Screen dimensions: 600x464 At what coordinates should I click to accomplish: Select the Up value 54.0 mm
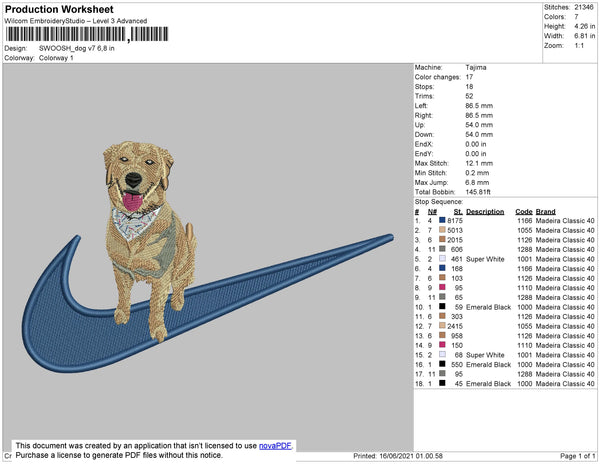(x=479, y=125)
